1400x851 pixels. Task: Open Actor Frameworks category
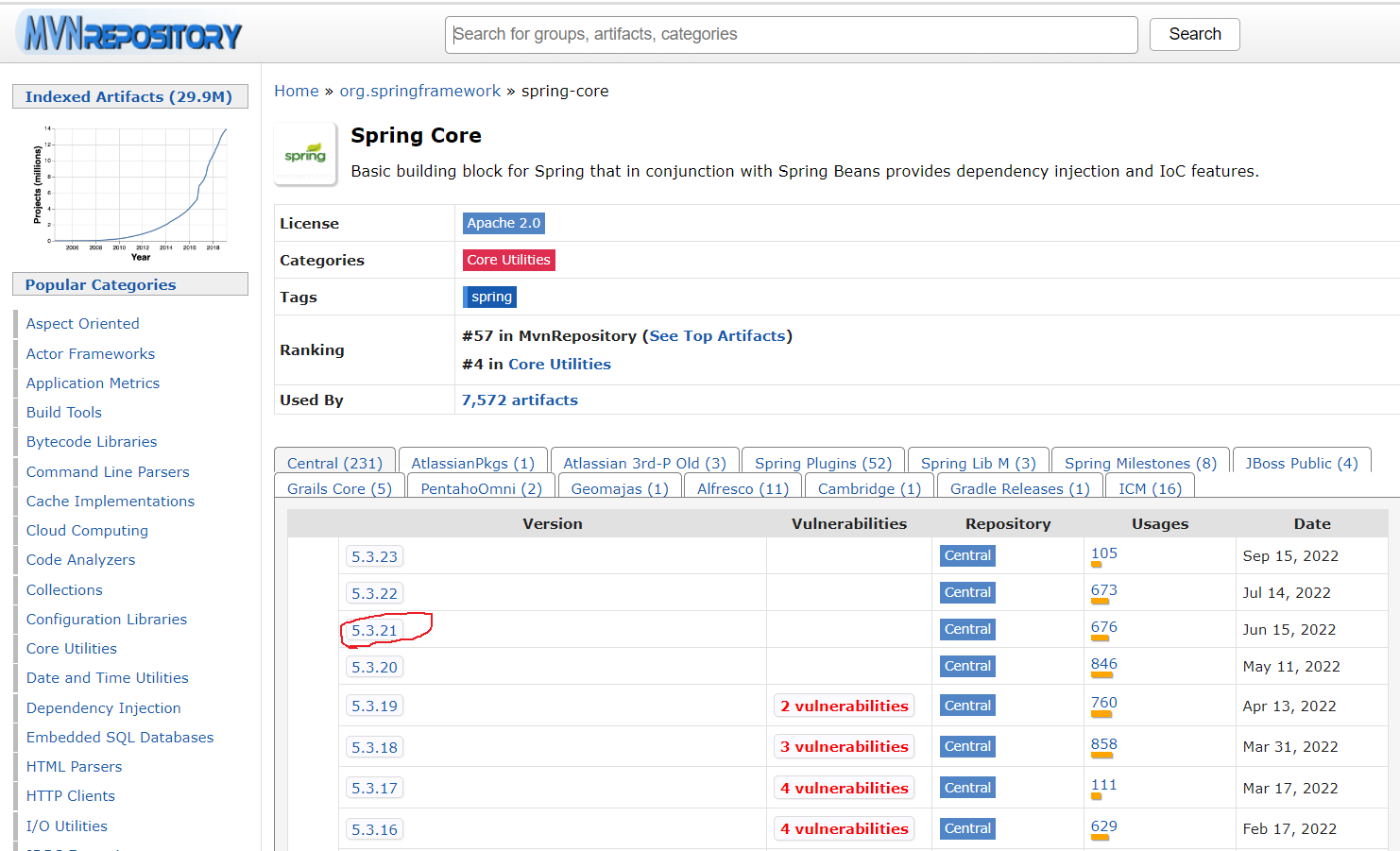[x=91, y=353]
